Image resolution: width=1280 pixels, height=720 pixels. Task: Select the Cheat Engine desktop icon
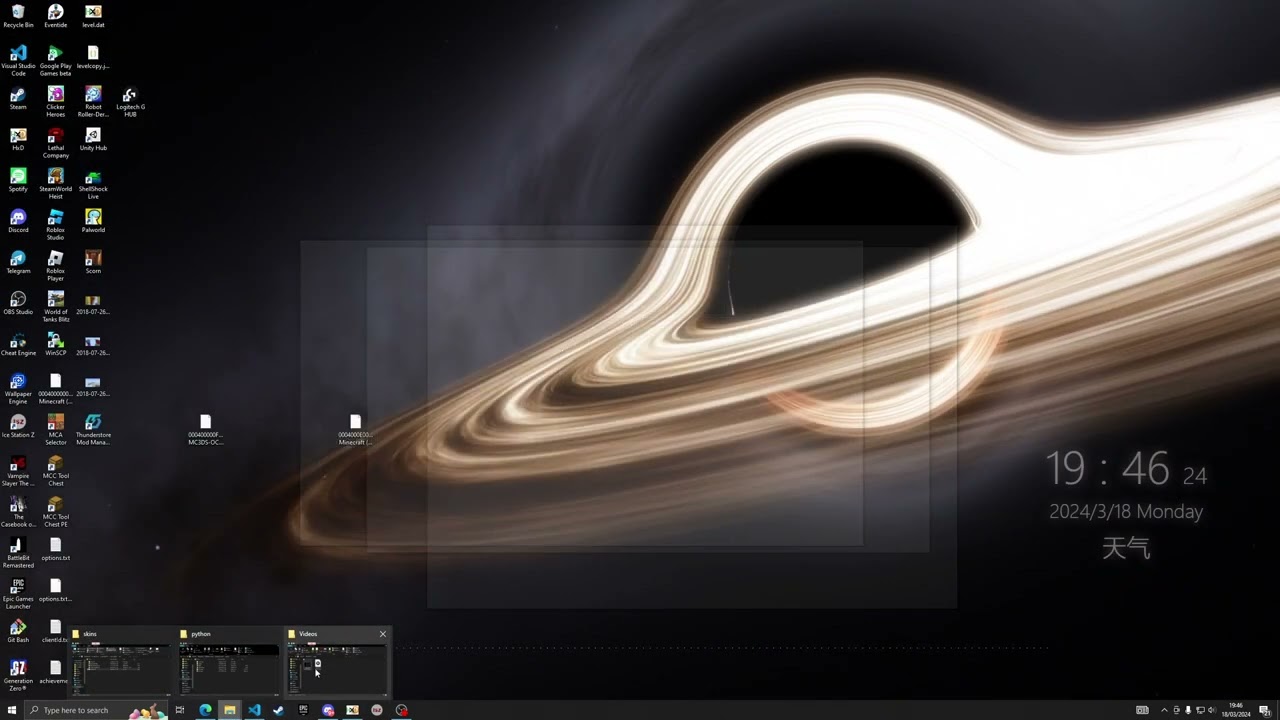(x=18, y=344)
